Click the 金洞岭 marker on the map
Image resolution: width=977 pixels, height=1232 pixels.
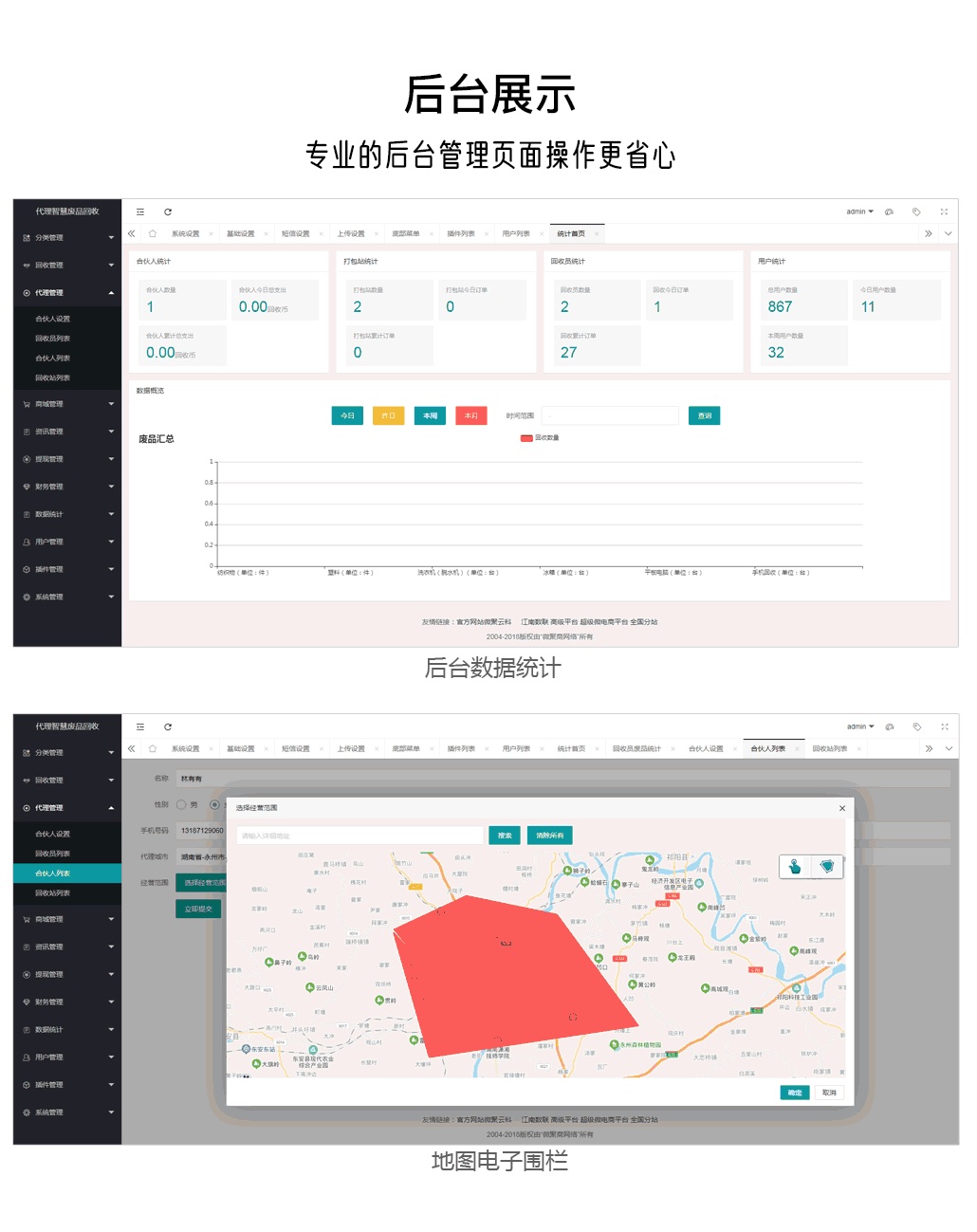coord(744,939)
